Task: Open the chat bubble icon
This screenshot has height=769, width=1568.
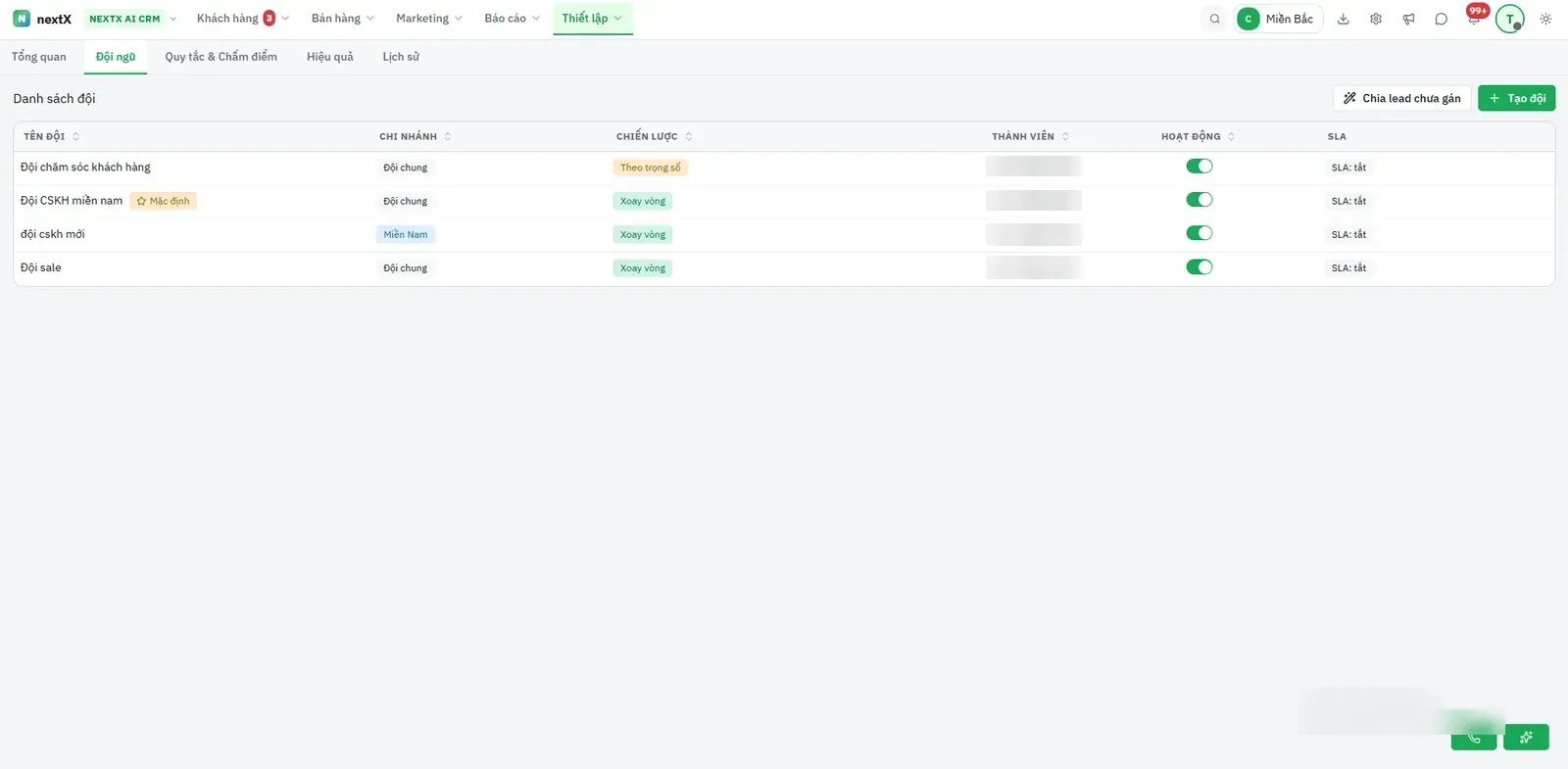Action: [x=1441, y=19]
